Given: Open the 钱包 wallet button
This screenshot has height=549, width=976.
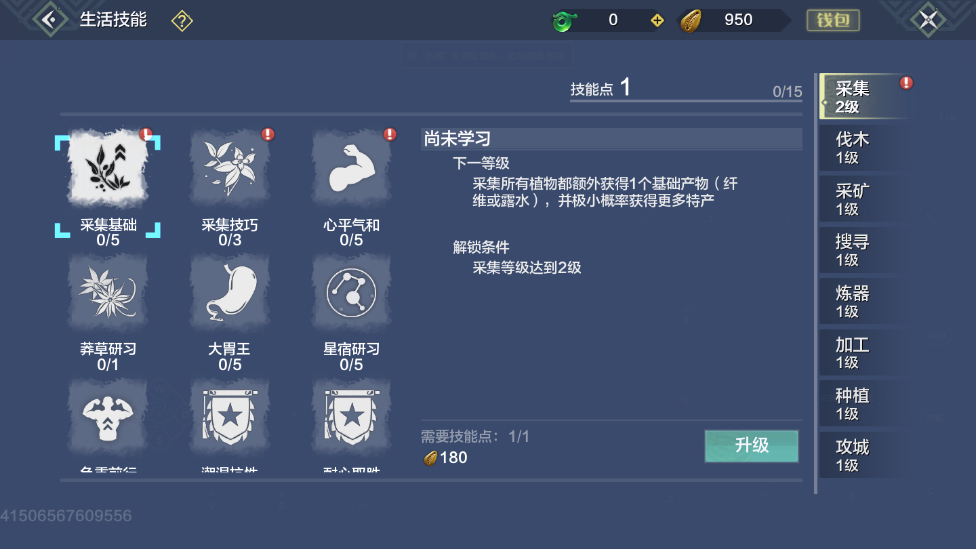Looking at the screenshot, I should point(833,20).
